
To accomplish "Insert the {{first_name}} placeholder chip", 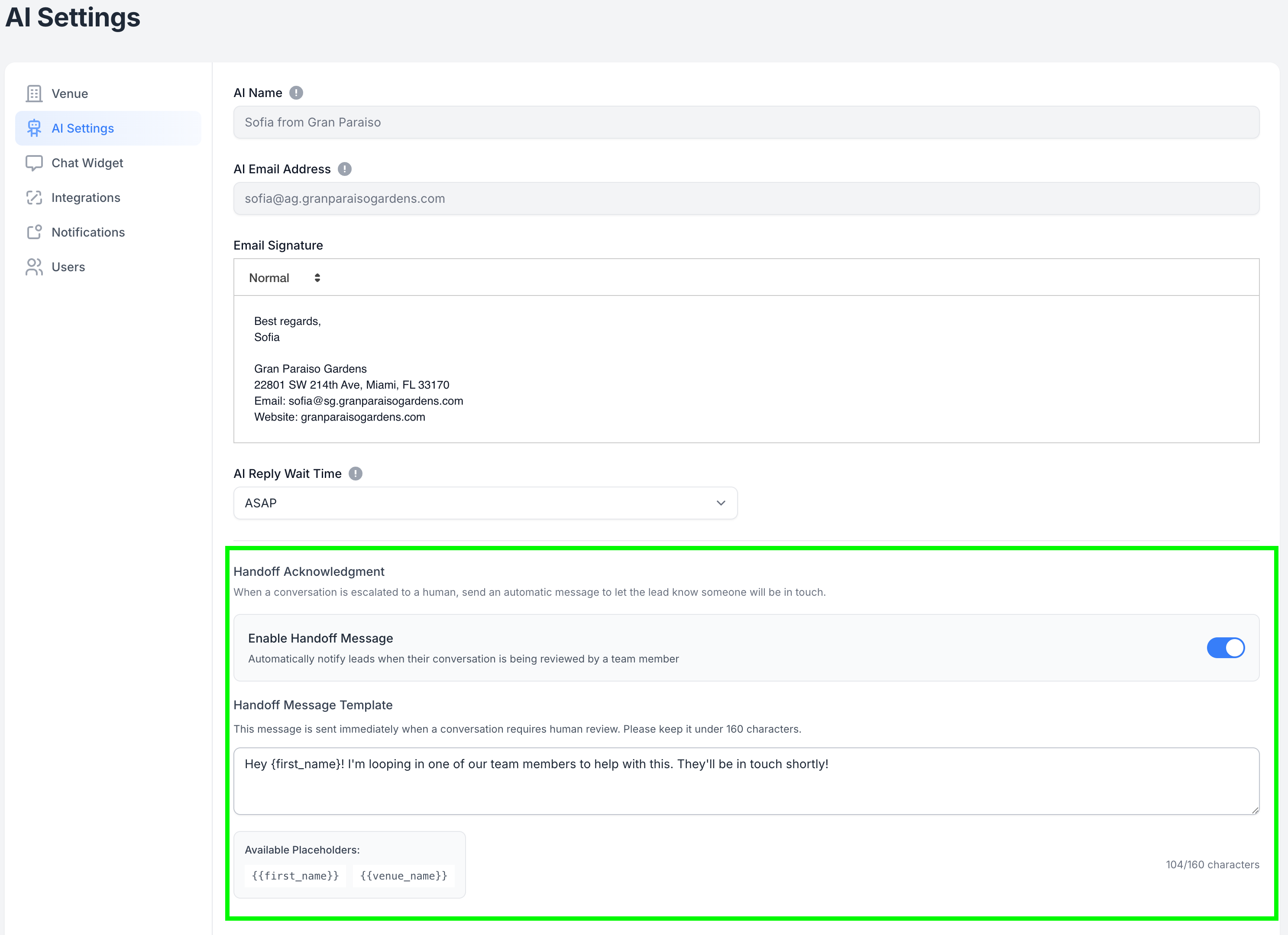I will tap(295, 876).
